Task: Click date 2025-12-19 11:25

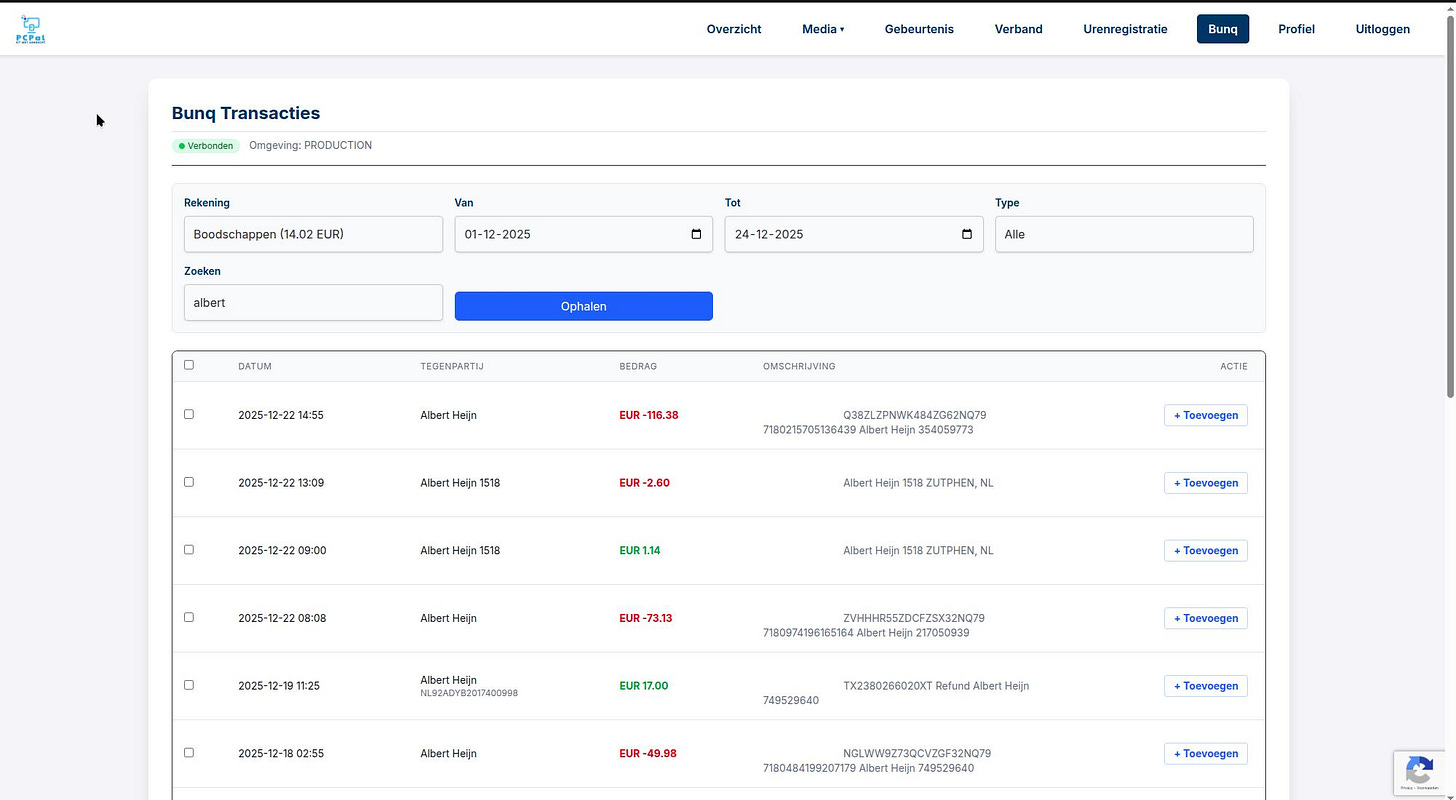Action: [x=278, y=686]
